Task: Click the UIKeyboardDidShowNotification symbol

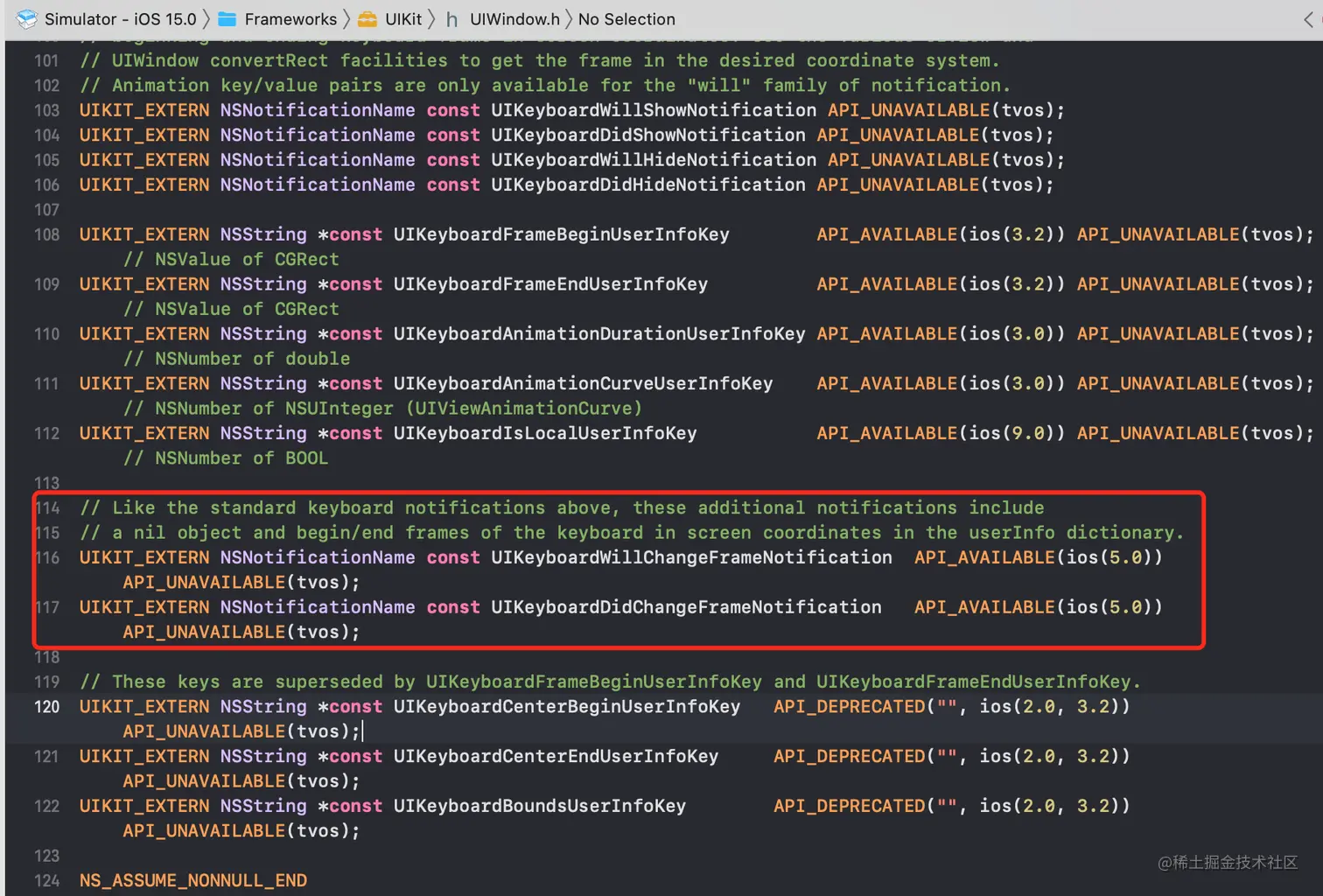Action: [x=648, y=135]
